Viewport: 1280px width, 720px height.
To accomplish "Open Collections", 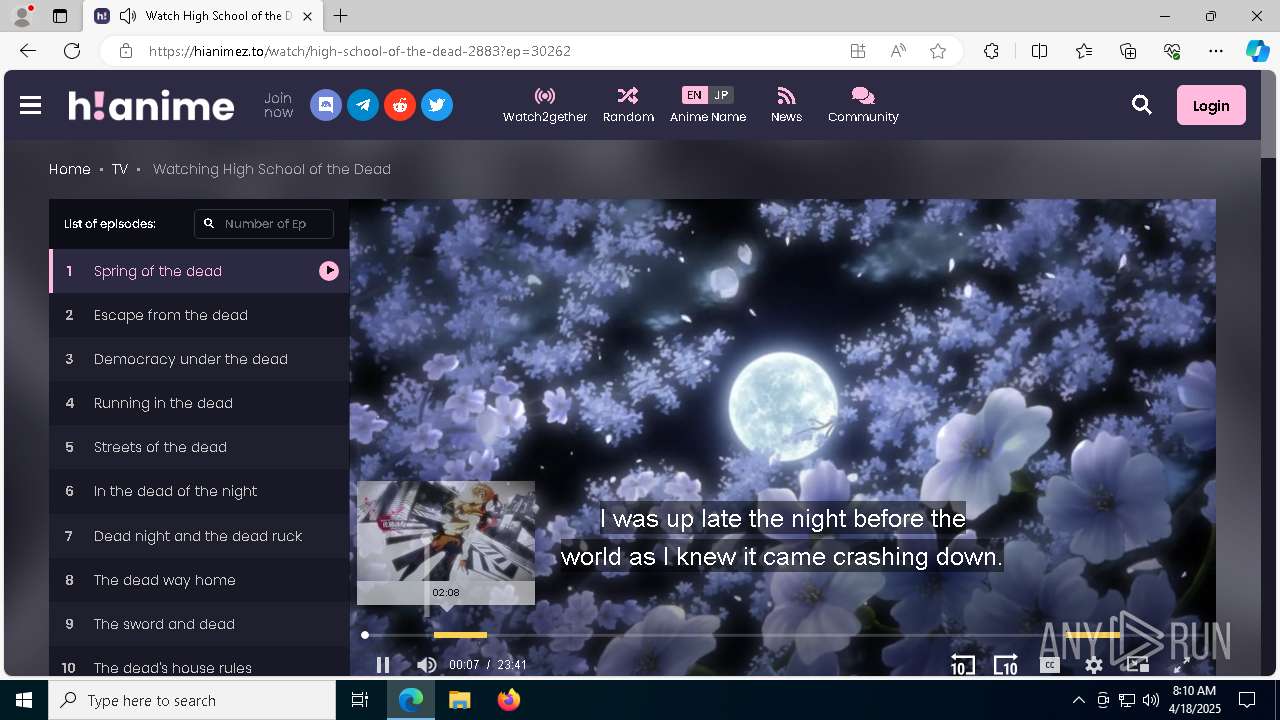I will [x=1128, y=51].
